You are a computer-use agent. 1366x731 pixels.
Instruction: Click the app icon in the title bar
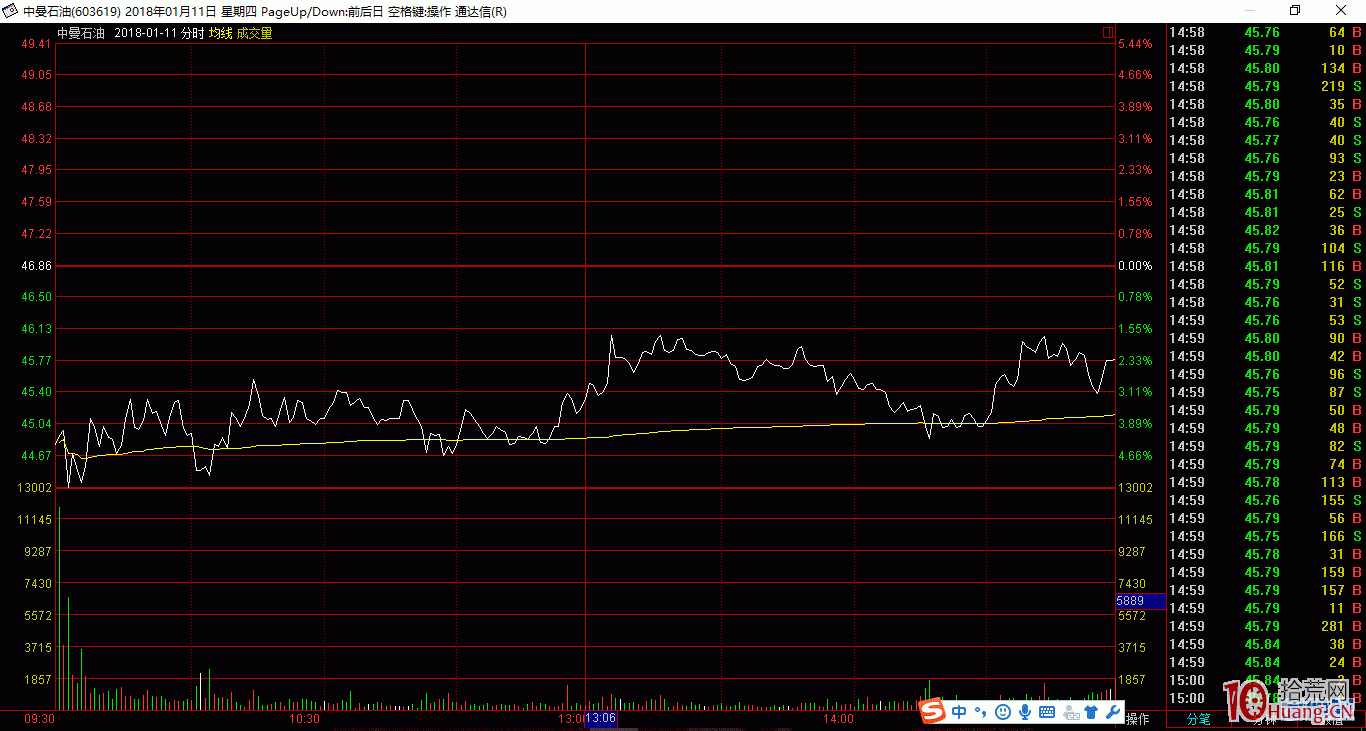coord(11,11)
